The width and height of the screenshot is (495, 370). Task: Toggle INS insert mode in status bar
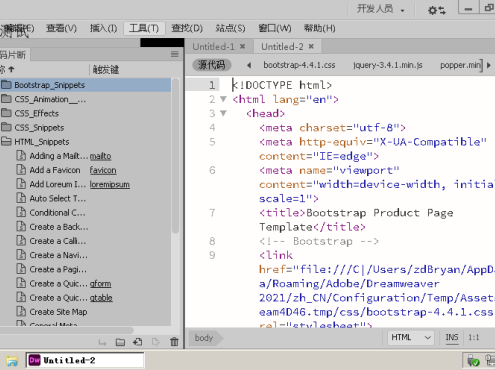coord(452,338)
